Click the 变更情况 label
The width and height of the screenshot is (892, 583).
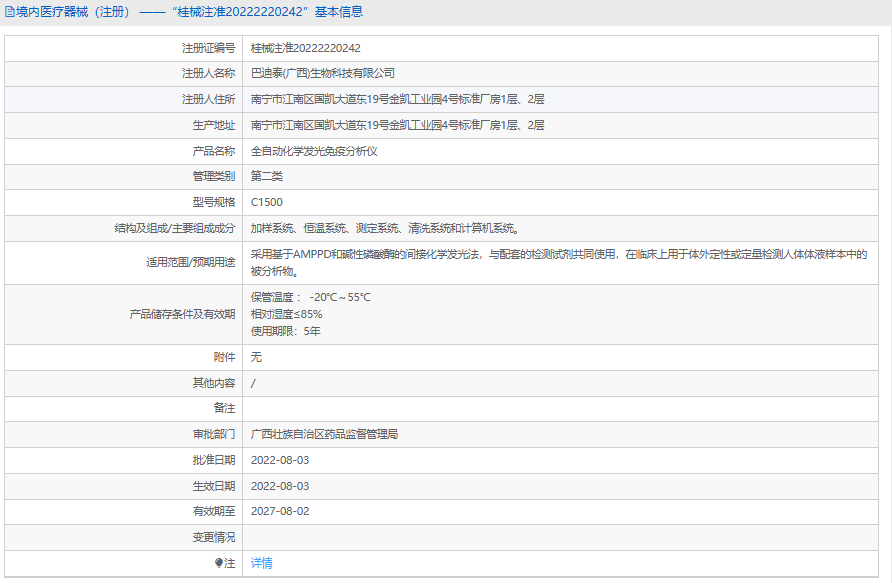tap(214, 537)
